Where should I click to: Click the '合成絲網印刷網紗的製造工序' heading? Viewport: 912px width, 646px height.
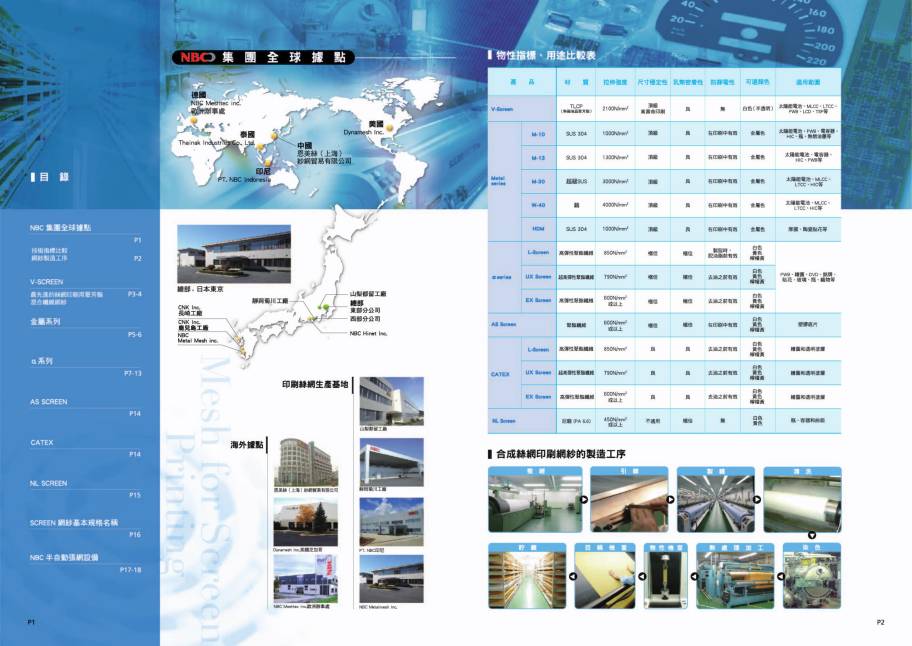[x=561, y=454]
